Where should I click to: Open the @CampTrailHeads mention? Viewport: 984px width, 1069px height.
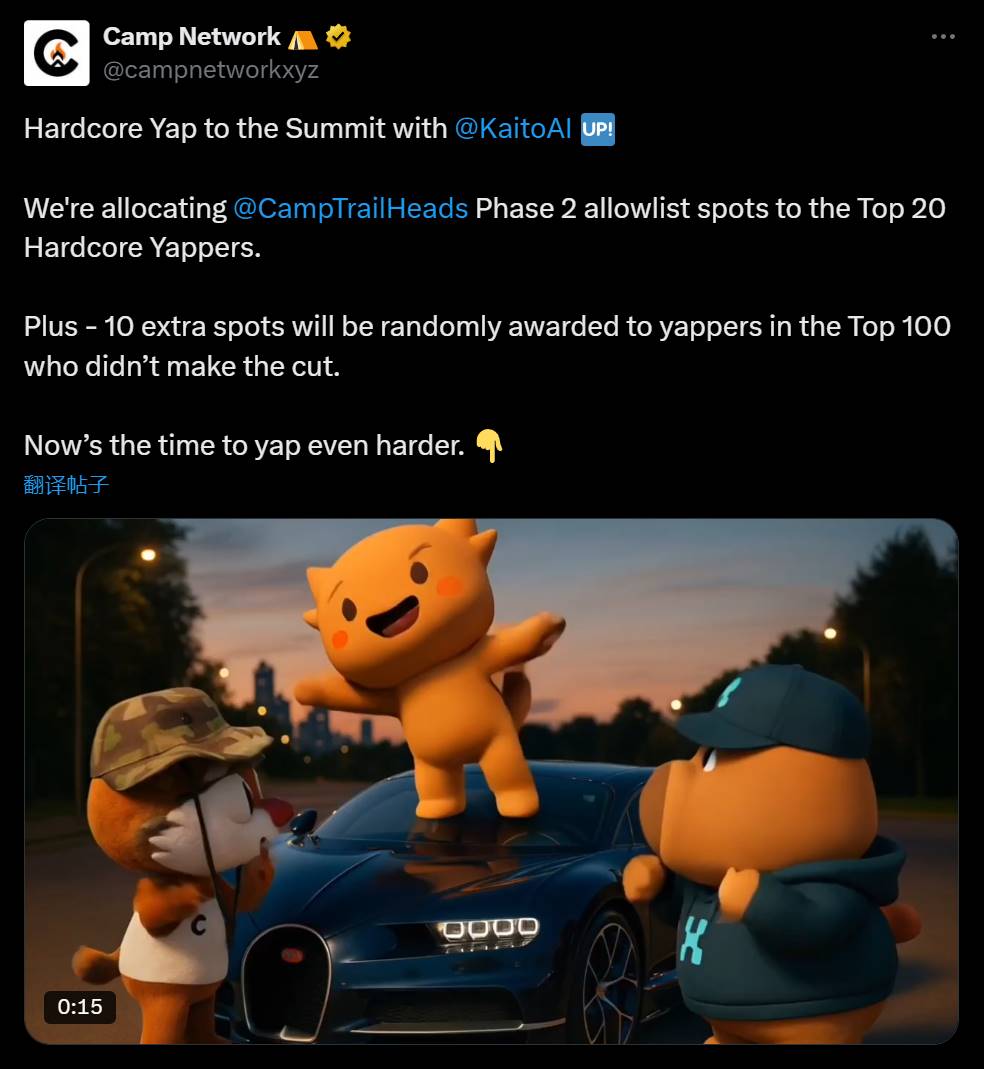[351, 209]
